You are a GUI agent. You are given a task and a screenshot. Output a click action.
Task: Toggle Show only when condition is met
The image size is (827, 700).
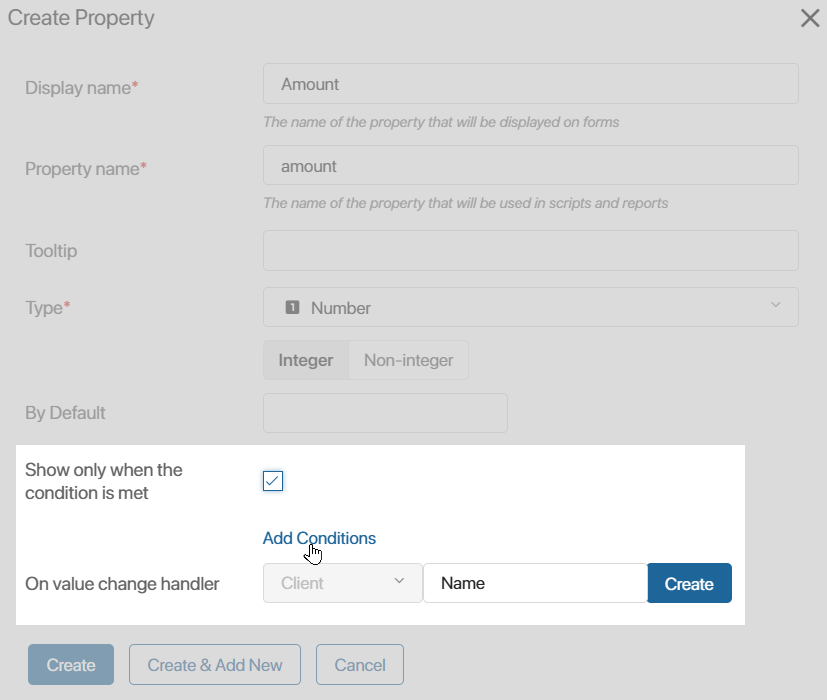[x=273, y=481]
